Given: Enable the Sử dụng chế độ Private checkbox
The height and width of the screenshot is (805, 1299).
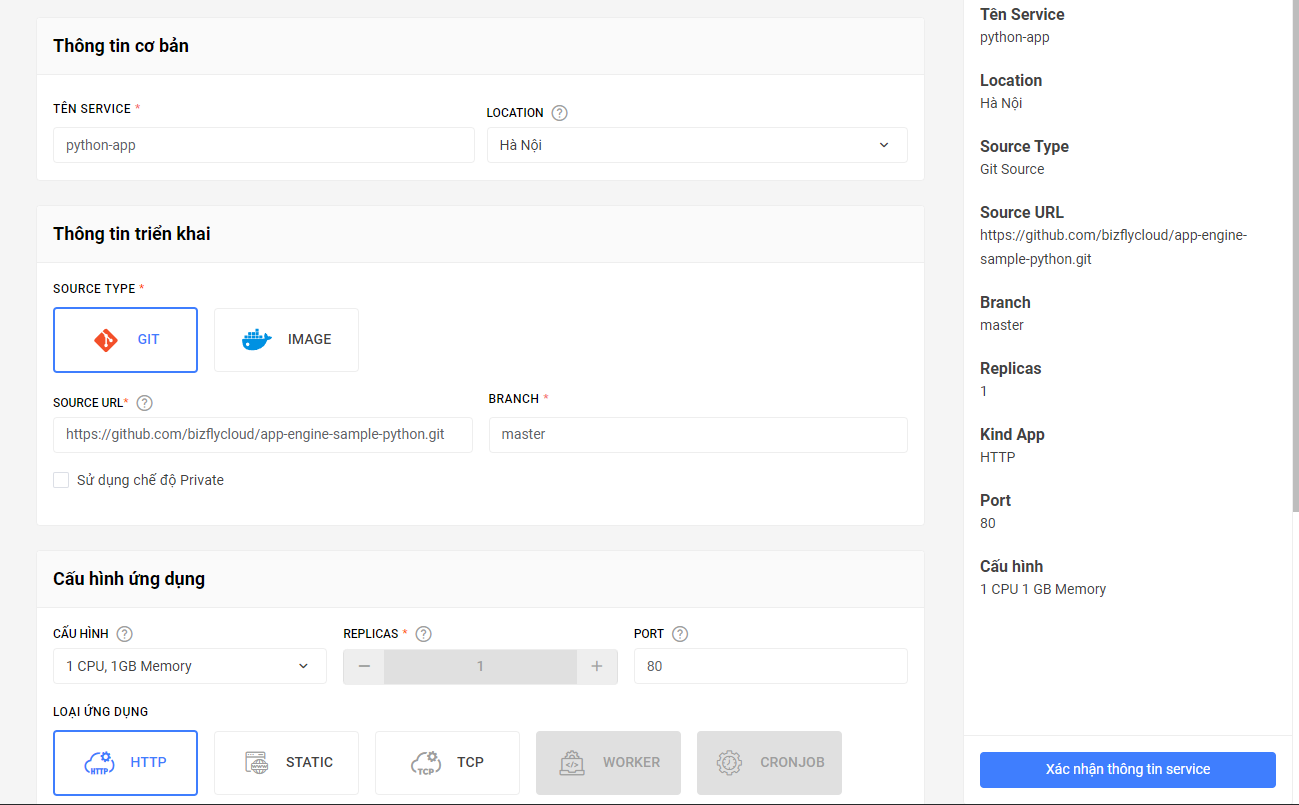Looking at the screenshot, I should tap(60, 480).
